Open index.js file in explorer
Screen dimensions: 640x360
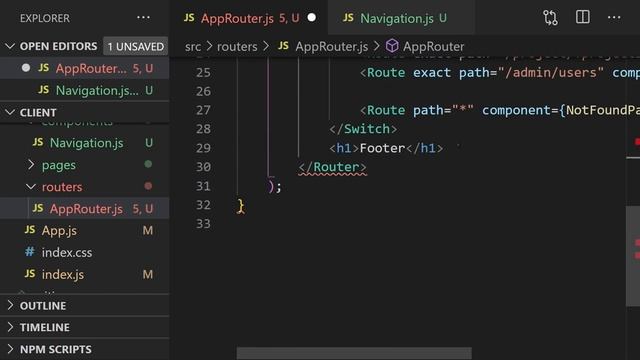pos(84,274)
